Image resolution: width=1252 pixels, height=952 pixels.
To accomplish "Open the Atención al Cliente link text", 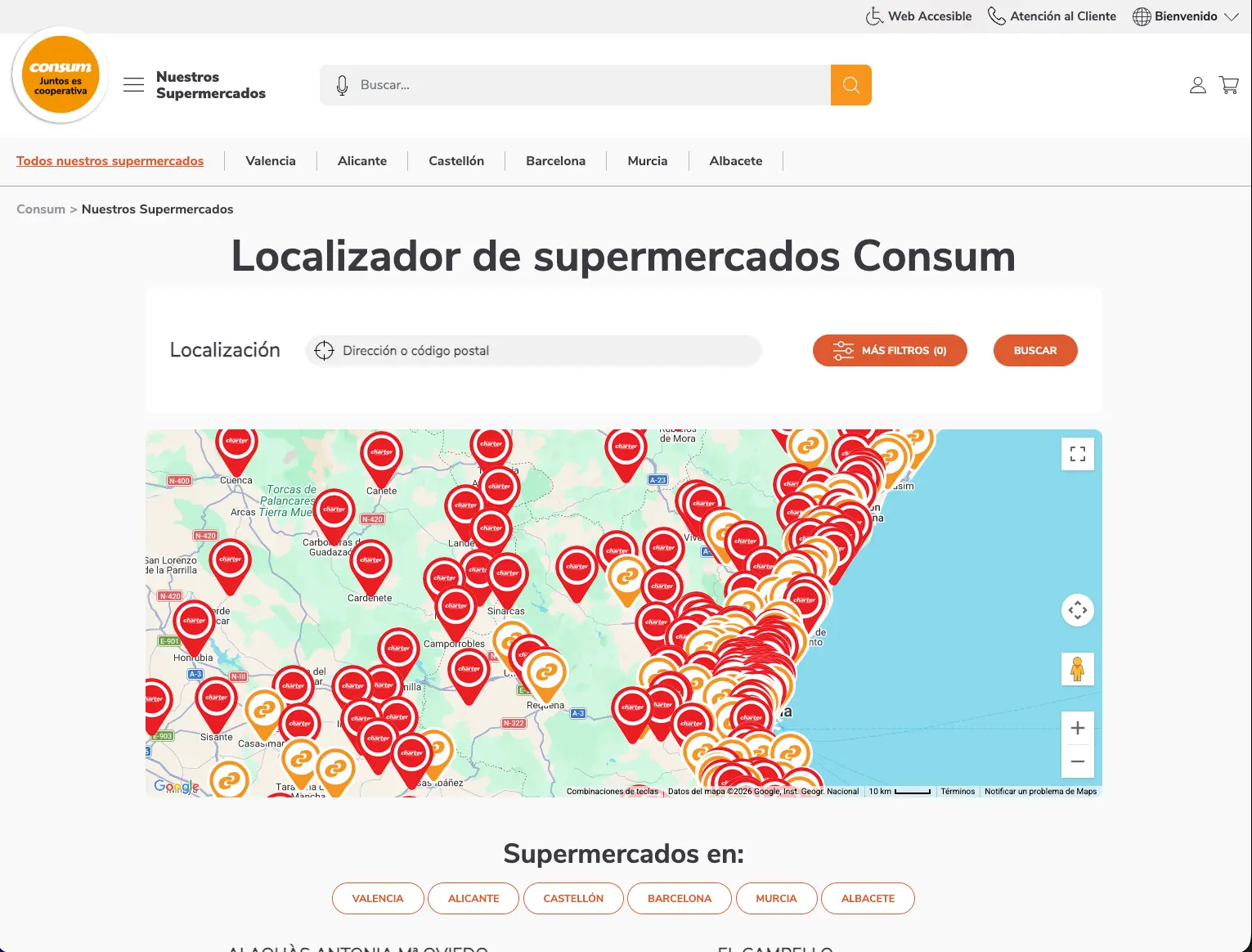I will pyautogui.click(x=1063, y=16).
